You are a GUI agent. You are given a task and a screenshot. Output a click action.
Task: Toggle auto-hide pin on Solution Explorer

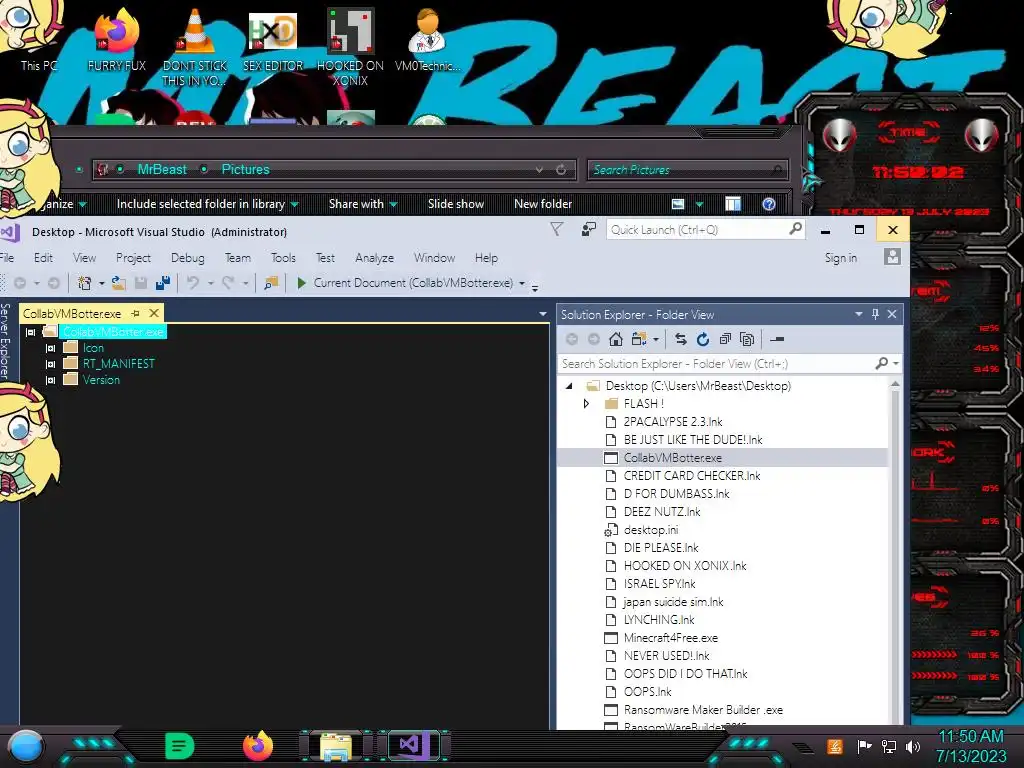tap(875, 314)
